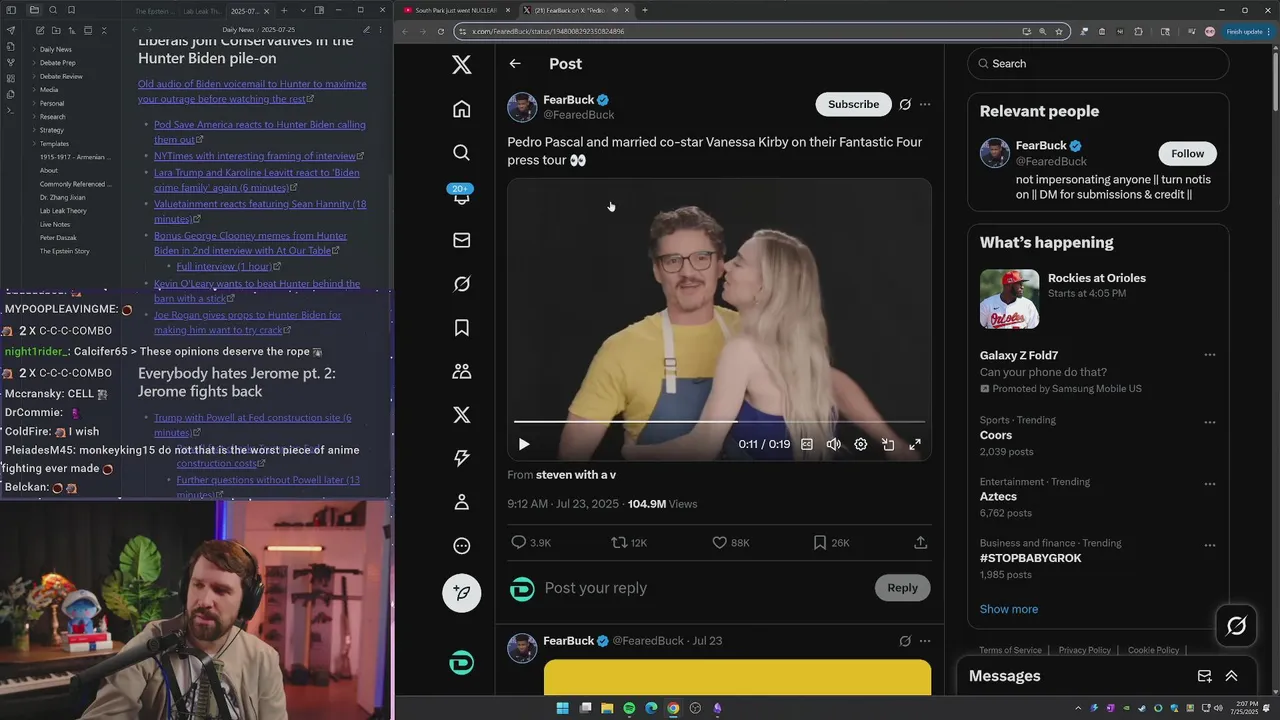Open lightning bolt Verified Orgs icon

(461, 458)
